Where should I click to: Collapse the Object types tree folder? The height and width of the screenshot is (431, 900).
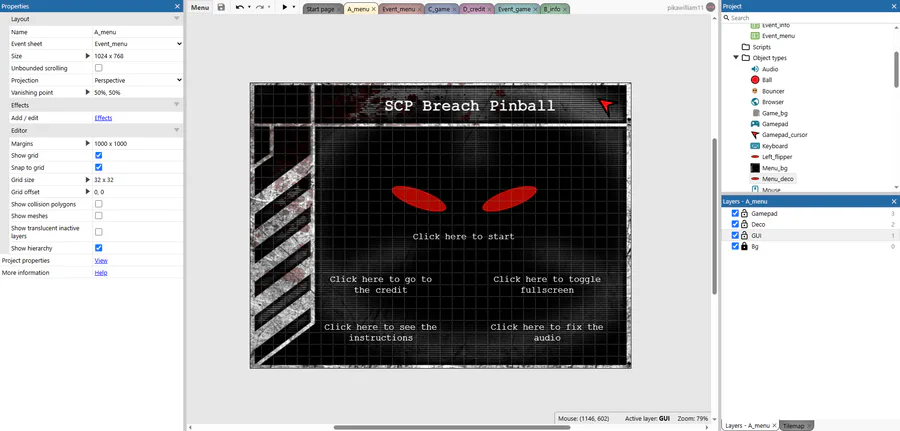tap(736, 58)
